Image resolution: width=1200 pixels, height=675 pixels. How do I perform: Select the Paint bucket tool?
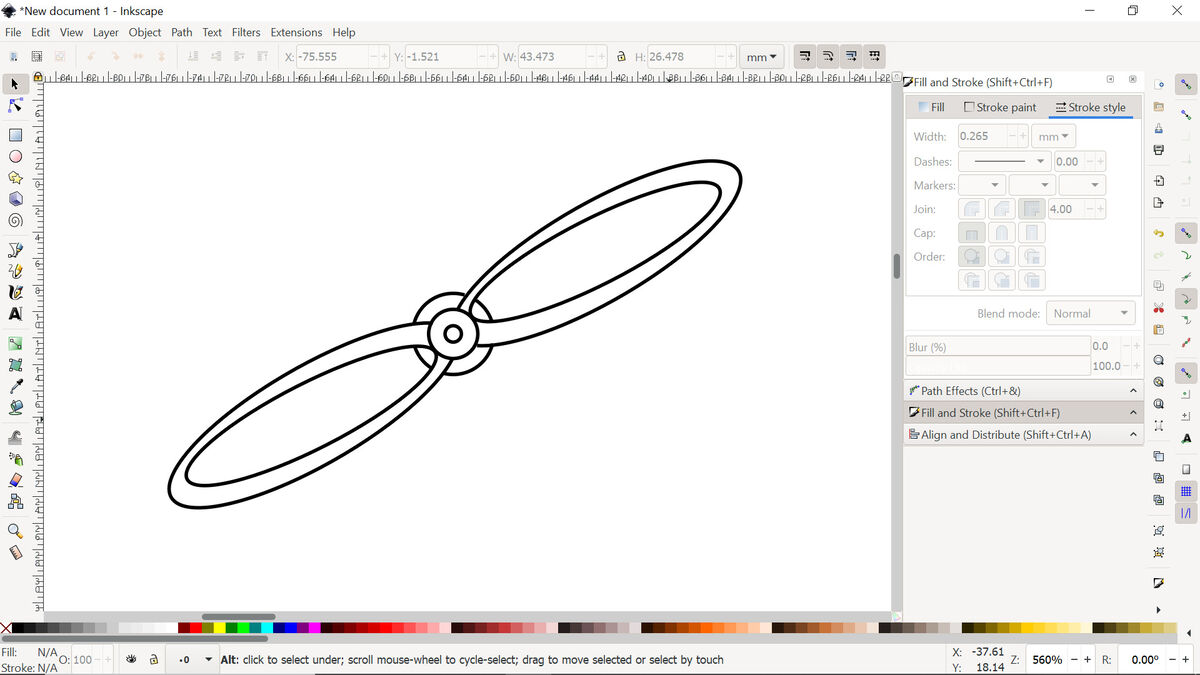(15, 408)
